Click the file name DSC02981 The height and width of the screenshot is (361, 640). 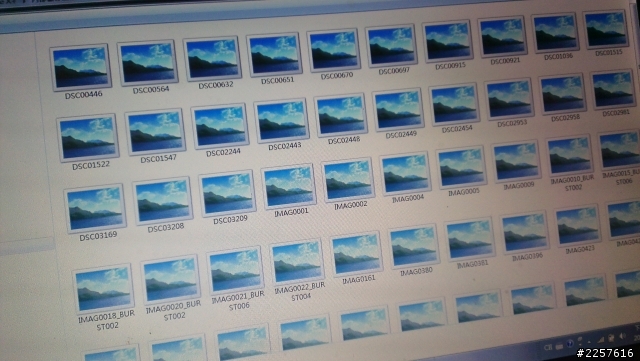click(616, 113)
